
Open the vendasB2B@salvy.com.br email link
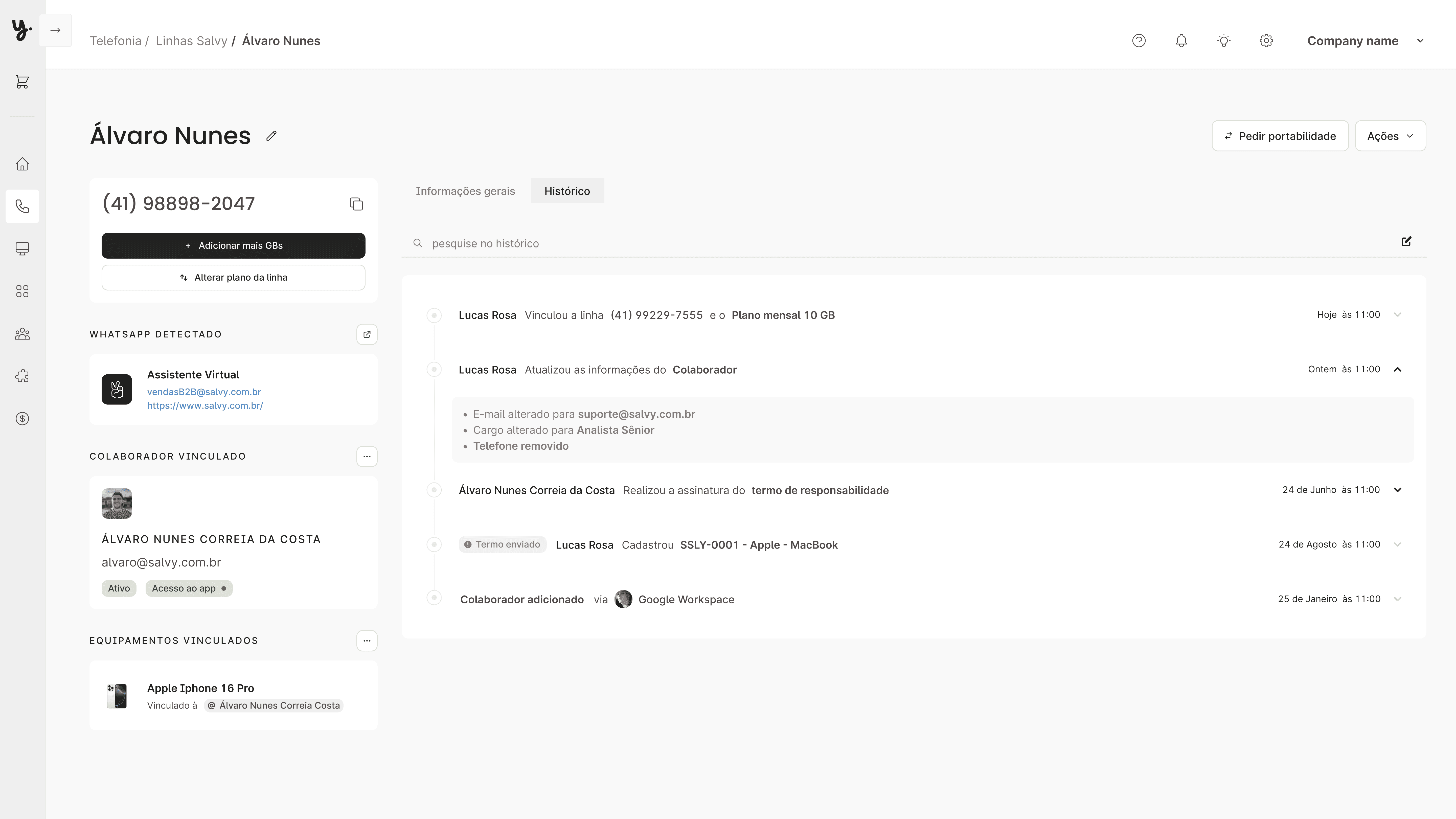(x=203, y=392)
